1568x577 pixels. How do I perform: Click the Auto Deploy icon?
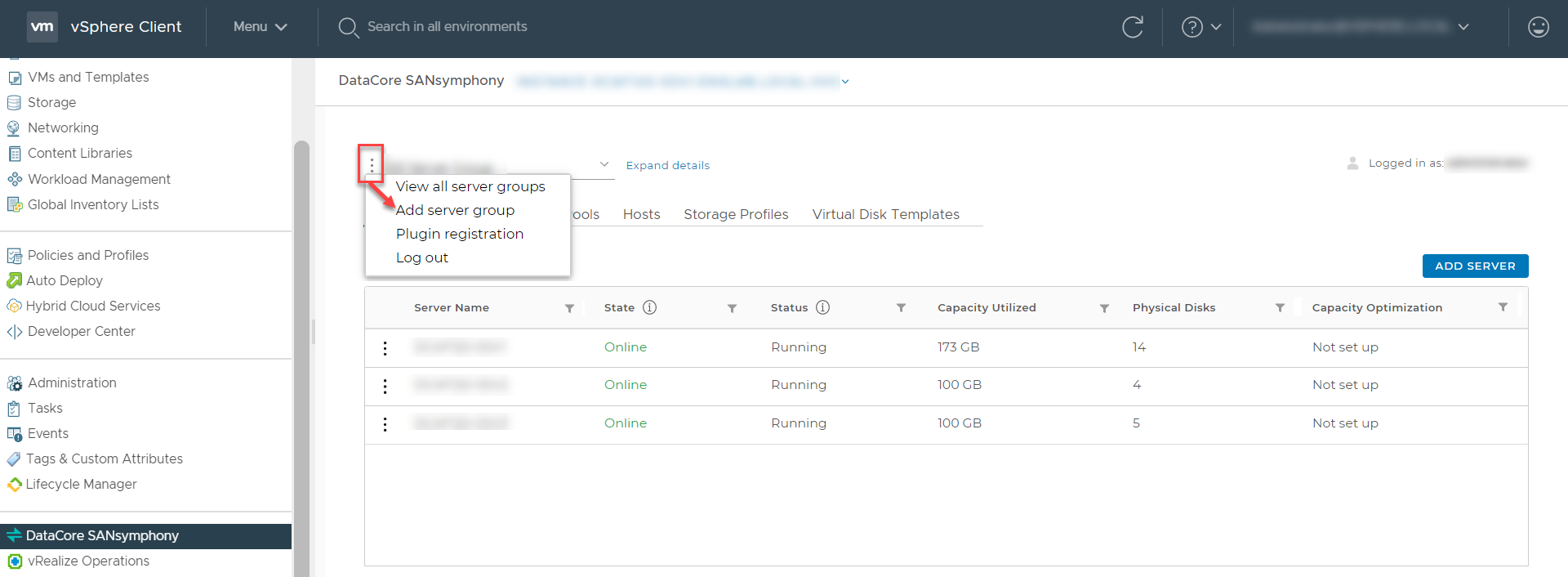click(14, 280)
